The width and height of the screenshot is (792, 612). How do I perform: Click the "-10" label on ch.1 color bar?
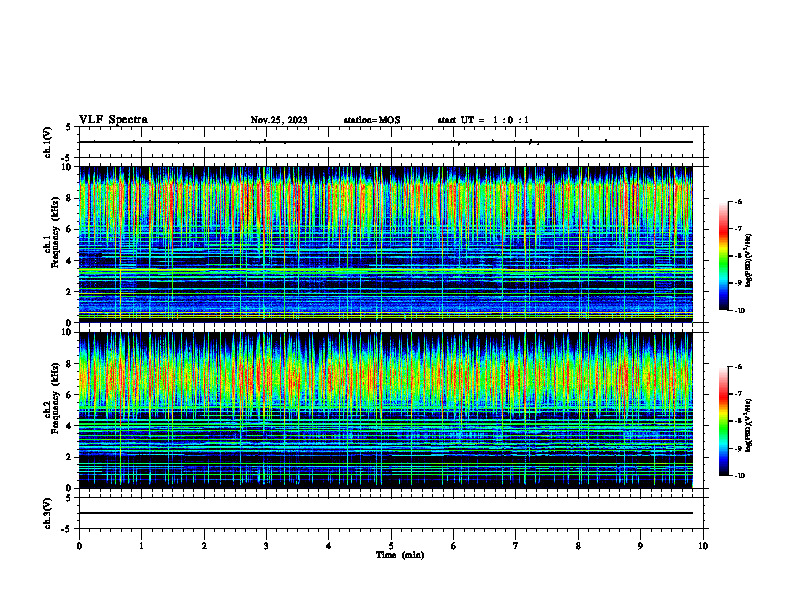click(x=739, y=311)
